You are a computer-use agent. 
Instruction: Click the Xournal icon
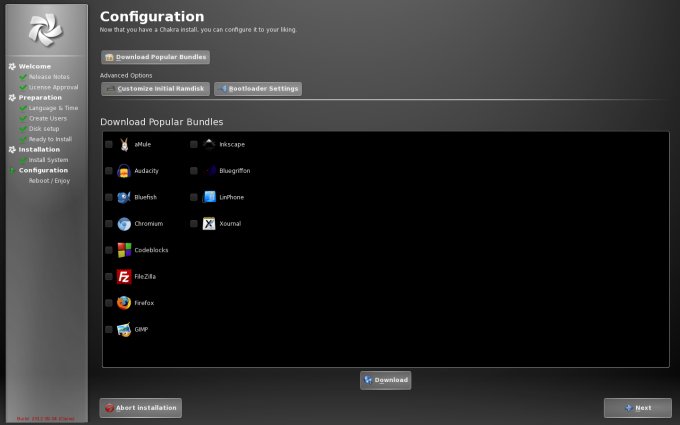209,224
